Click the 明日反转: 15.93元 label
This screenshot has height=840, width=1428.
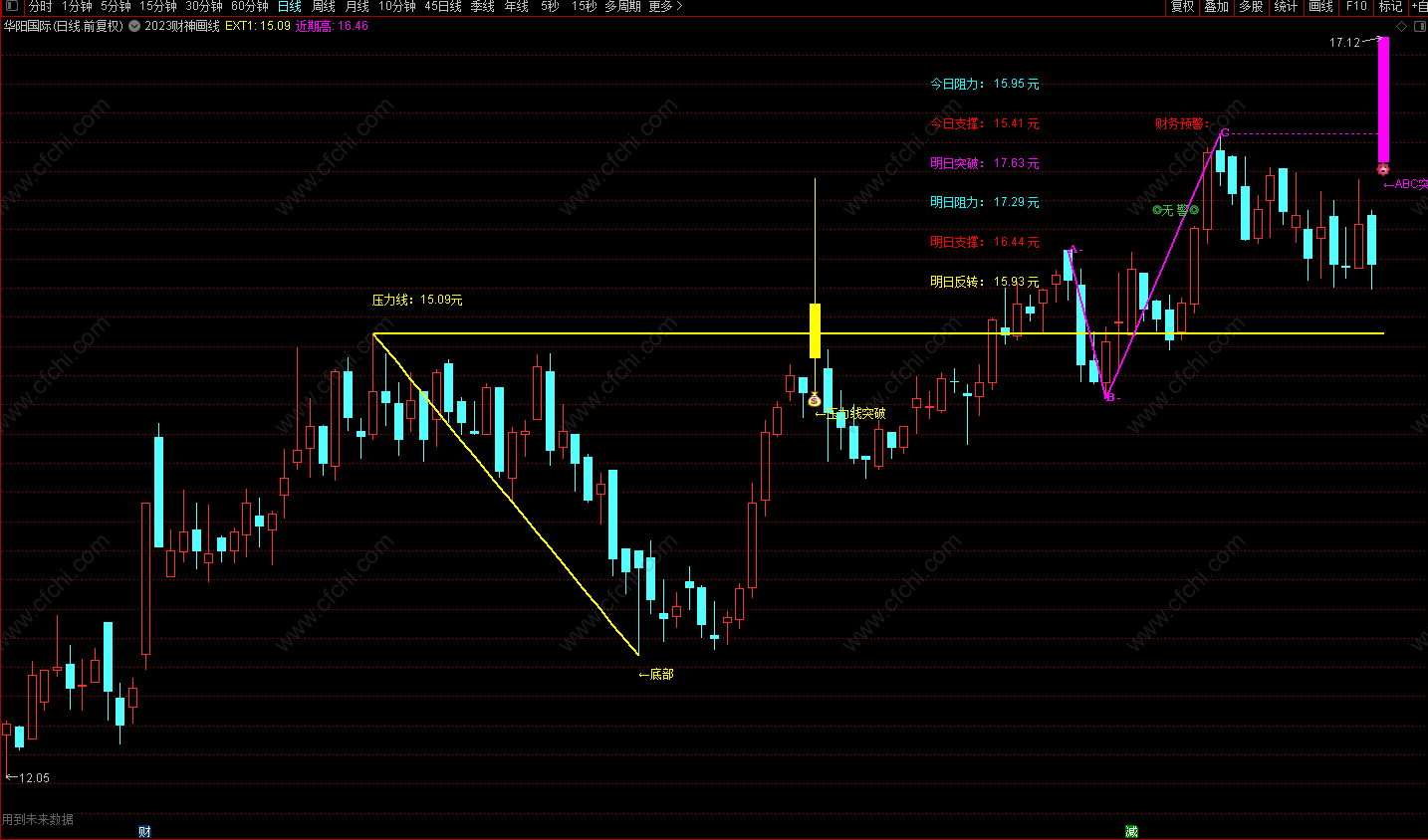point(985,282)
